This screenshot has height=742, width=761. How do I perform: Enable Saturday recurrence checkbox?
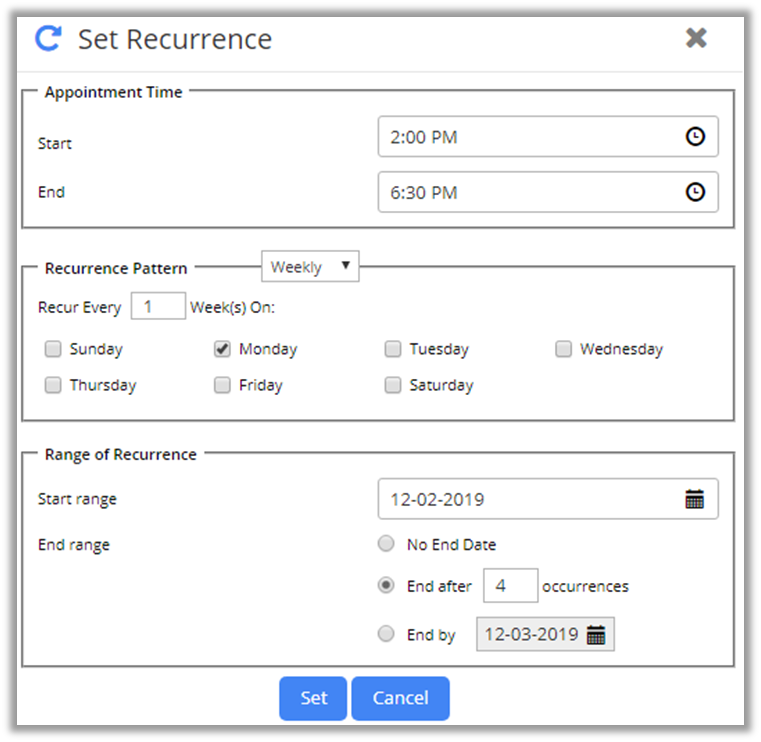click(x=393, y=385)
